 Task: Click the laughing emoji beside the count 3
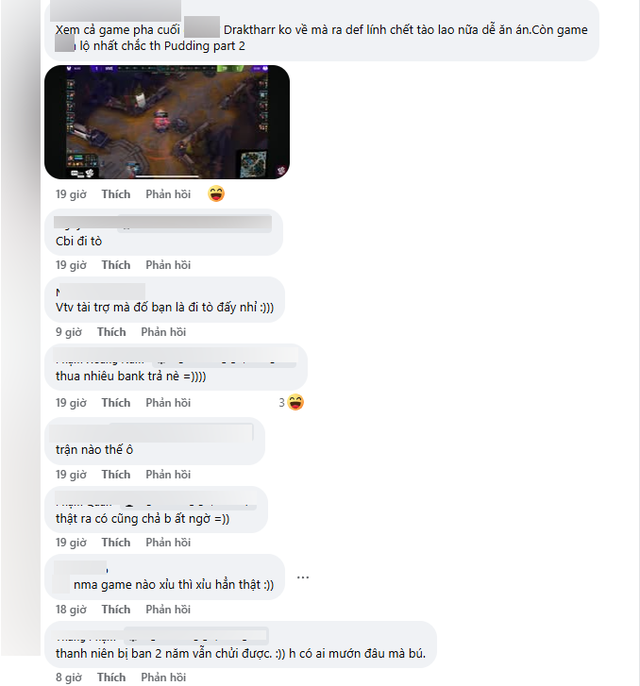pos(296,402)
